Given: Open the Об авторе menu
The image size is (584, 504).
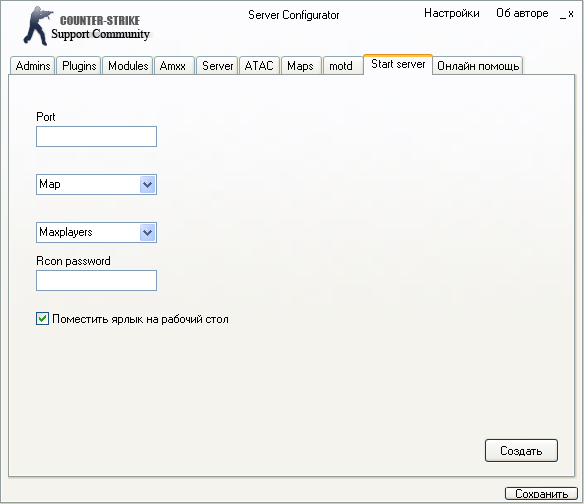Looking at the screenshot, I should (522, 13).
